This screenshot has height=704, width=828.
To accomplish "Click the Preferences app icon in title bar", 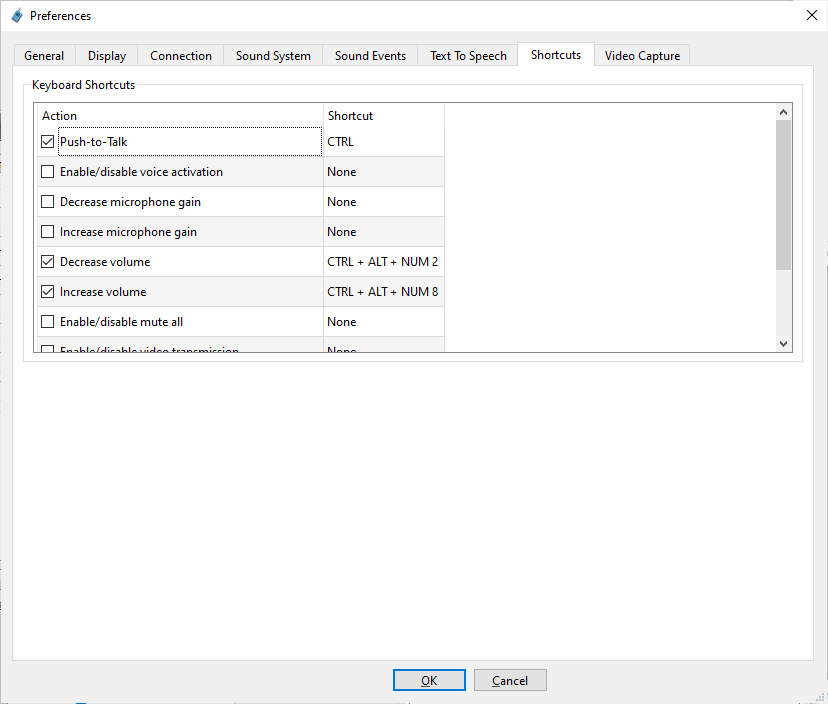I will 16,16.
